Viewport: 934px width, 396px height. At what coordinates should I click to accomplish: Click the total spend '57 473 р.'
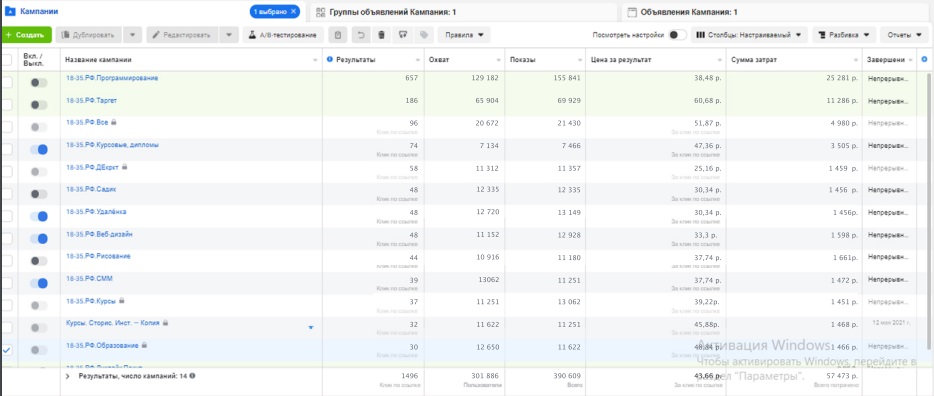click(x=841, y=376)
